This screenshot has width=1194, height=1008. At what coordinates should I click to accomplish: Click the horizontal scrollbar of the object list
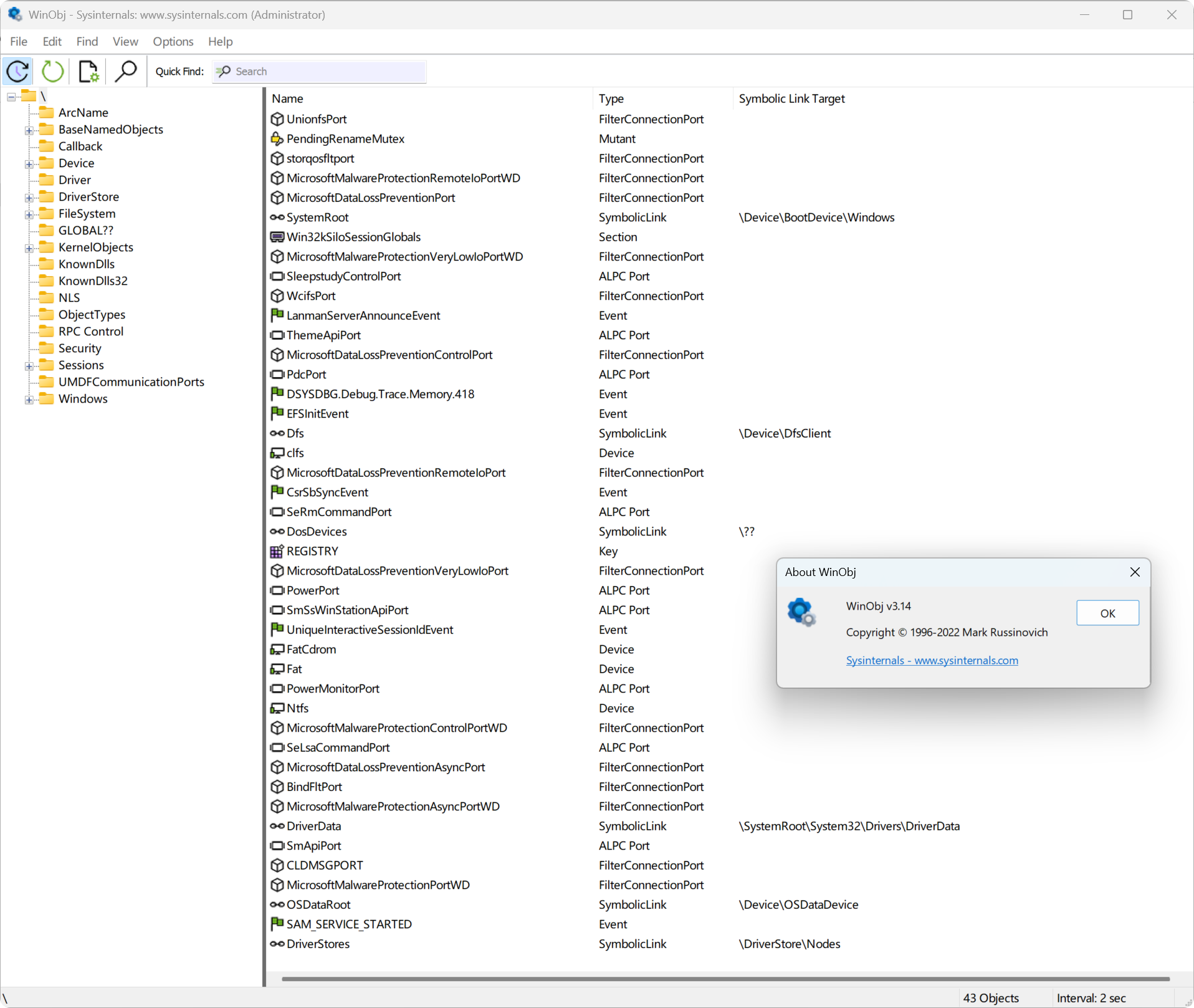[725, 979]
